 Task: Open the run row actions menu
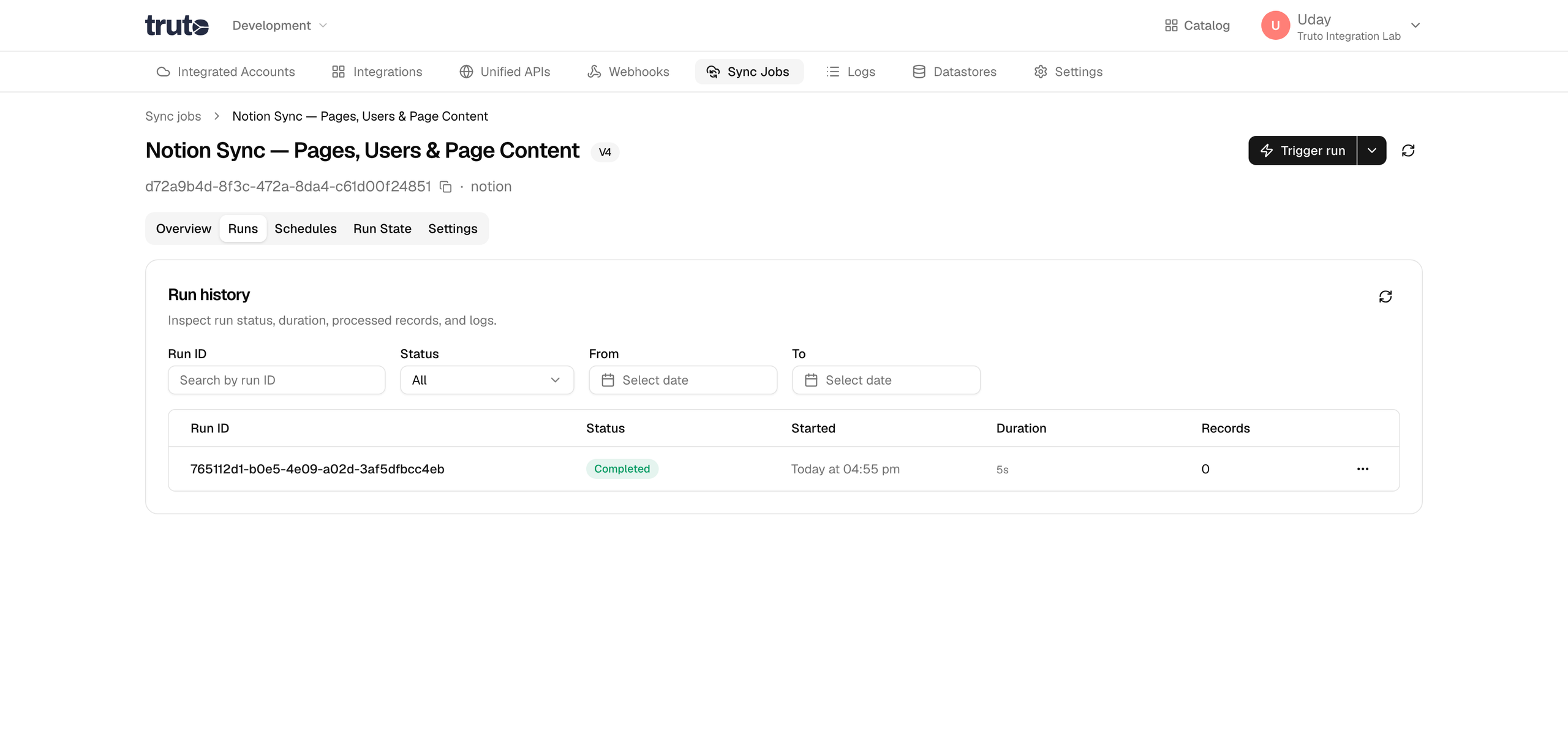1363,469
